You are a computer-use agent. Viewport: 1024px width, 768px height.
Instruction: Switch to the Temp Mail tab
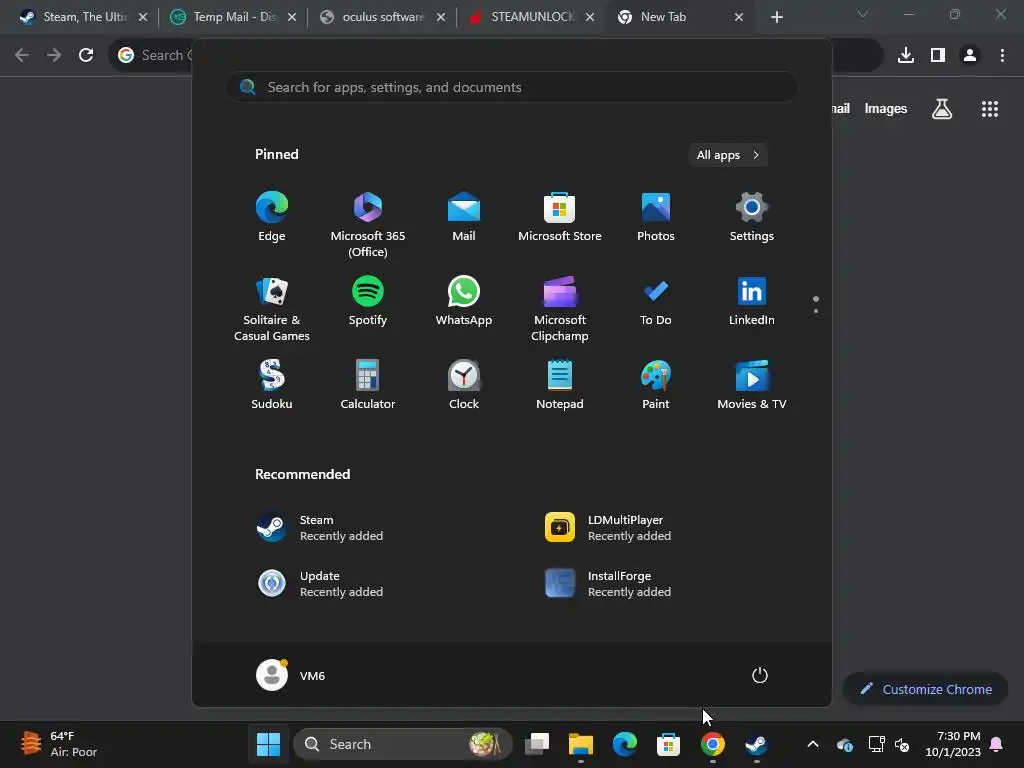point(232,17)
